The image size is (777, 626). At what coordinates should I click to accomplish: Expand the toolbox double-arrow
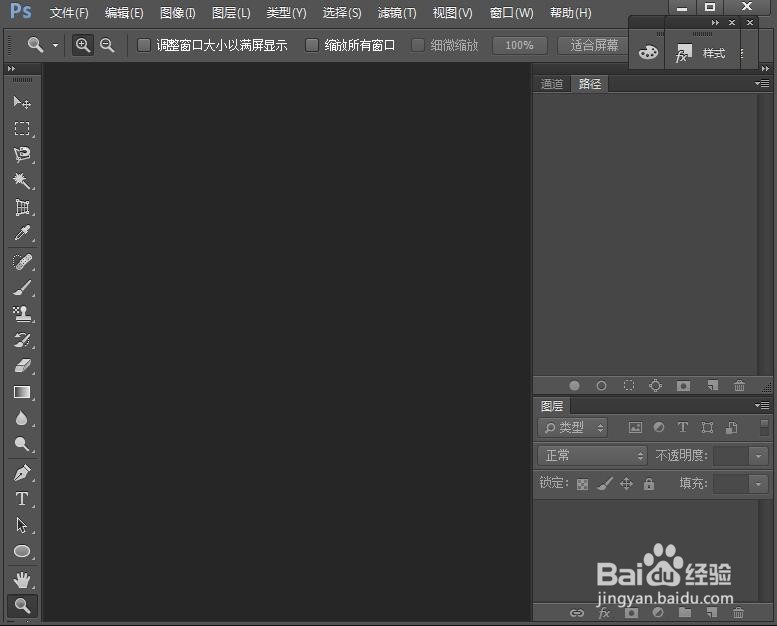point(11,68)
